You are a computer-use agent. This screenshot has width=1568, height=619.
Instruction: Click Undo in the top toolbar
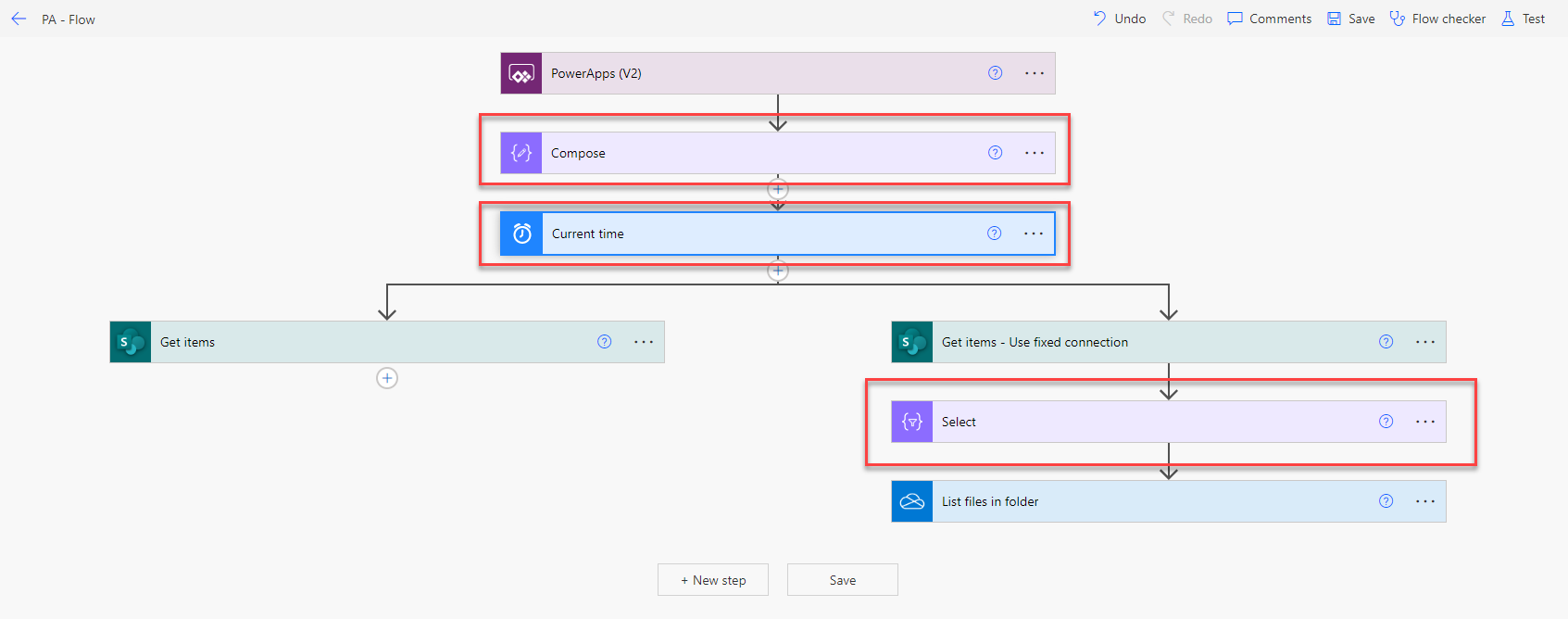pyautogui.click(x=1119, y=19)
